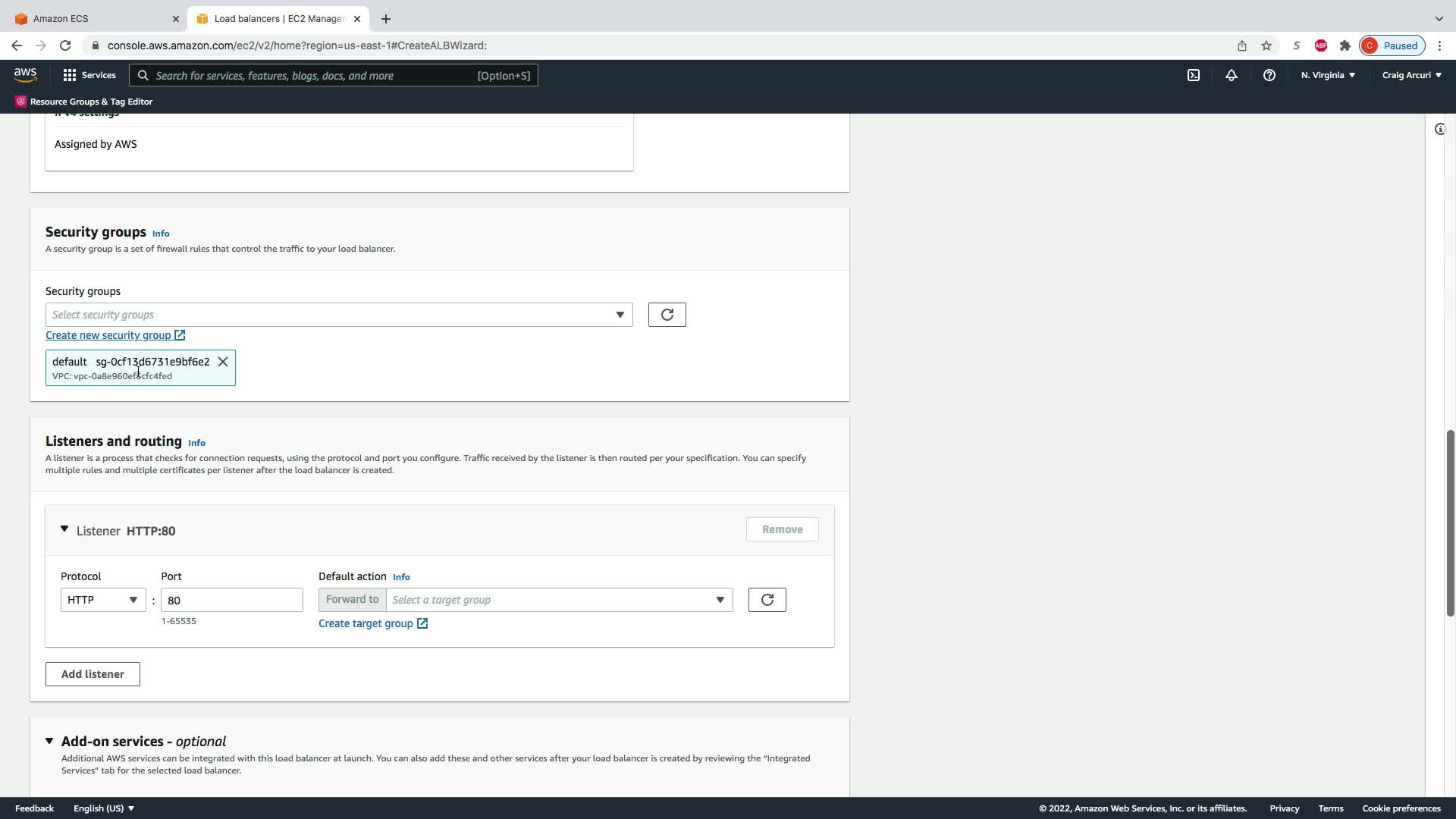
Task: Open the Protocol HTTP dropdown
Action: pyautogui.click(x=102, y=600)
